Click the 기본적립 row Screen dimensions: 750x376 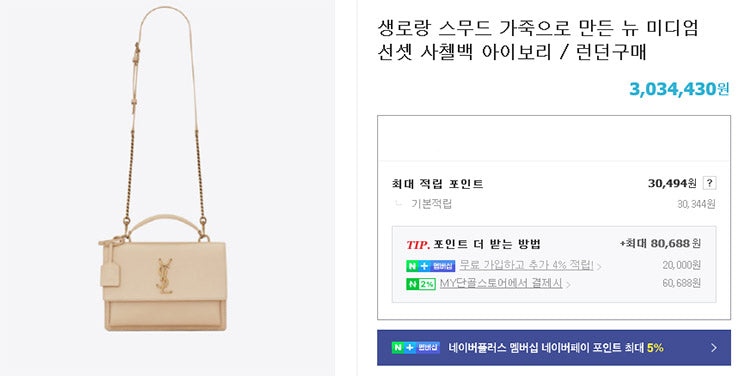553,204
